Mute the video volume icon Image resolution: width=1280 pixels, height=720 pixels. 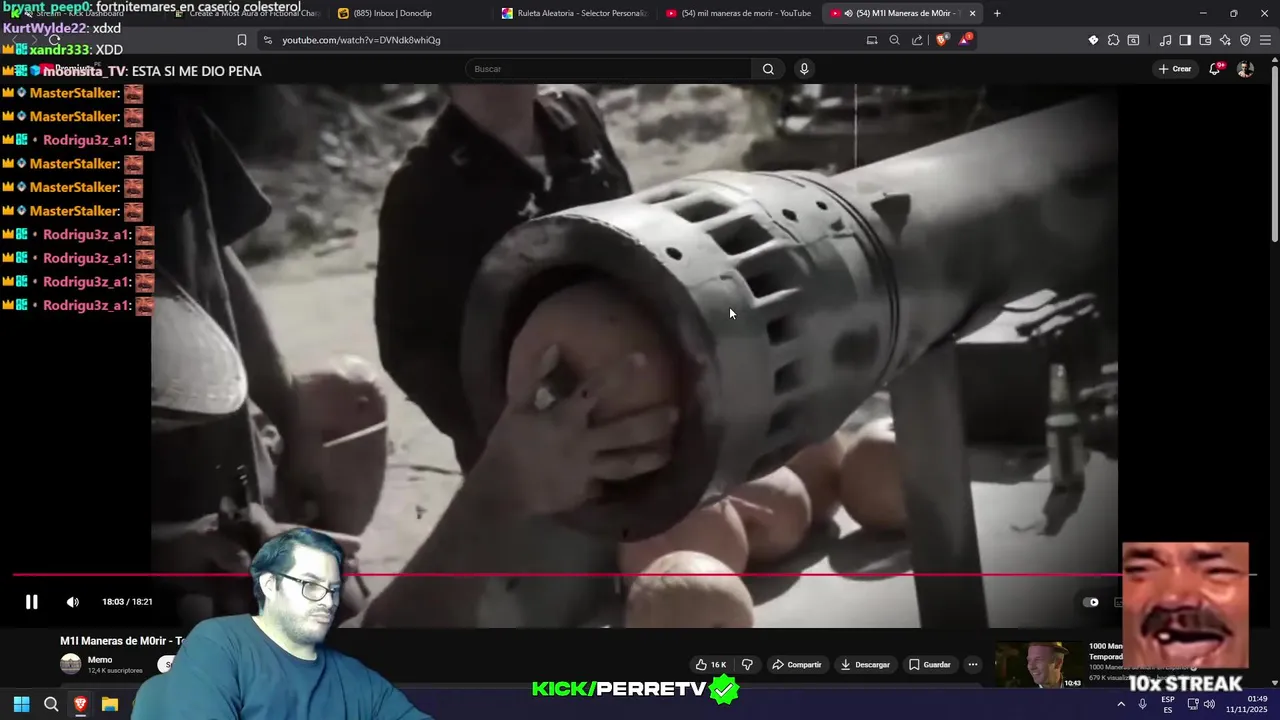tap(72, 602)
